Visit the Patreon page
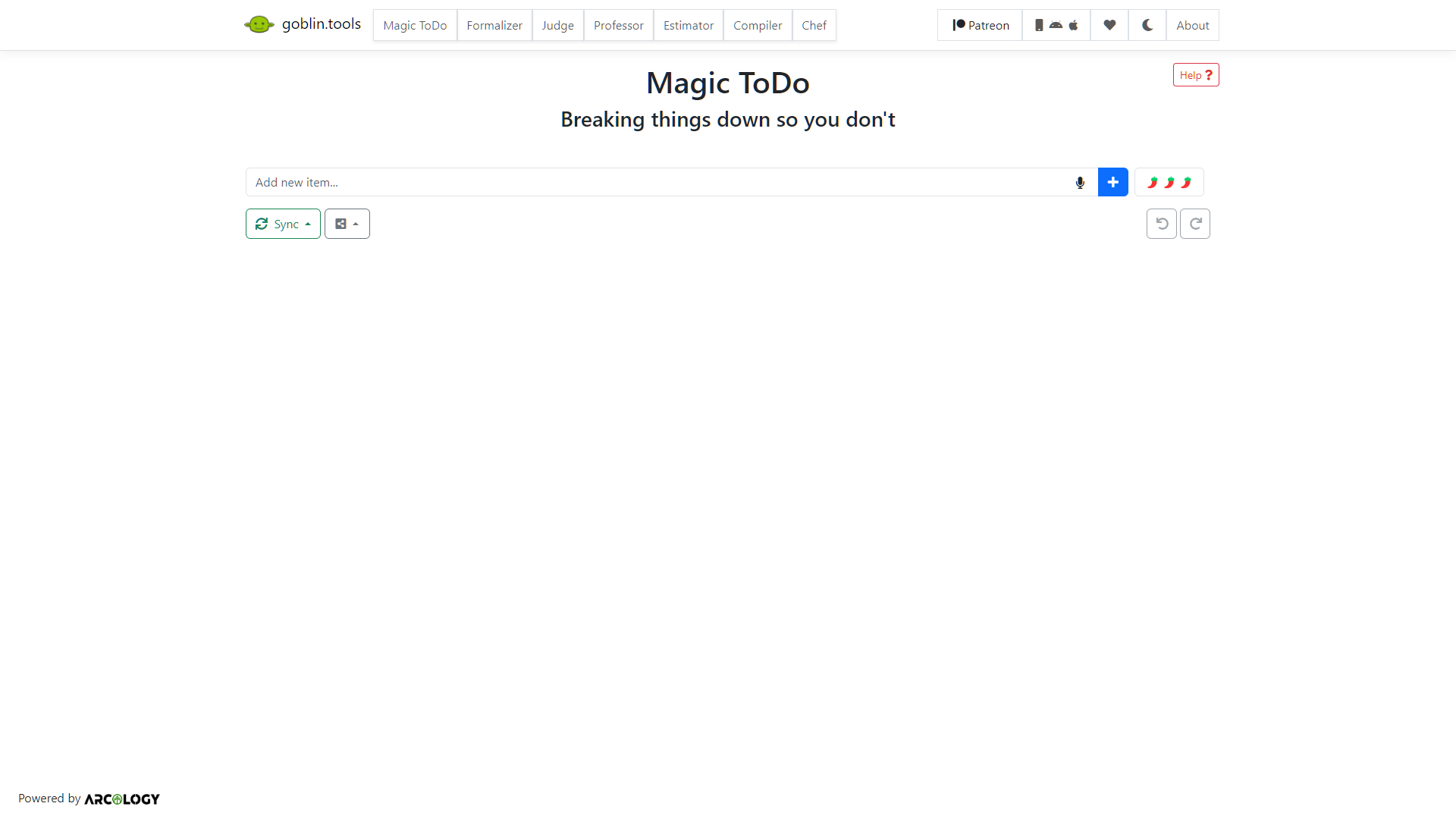 pos(979,25)
